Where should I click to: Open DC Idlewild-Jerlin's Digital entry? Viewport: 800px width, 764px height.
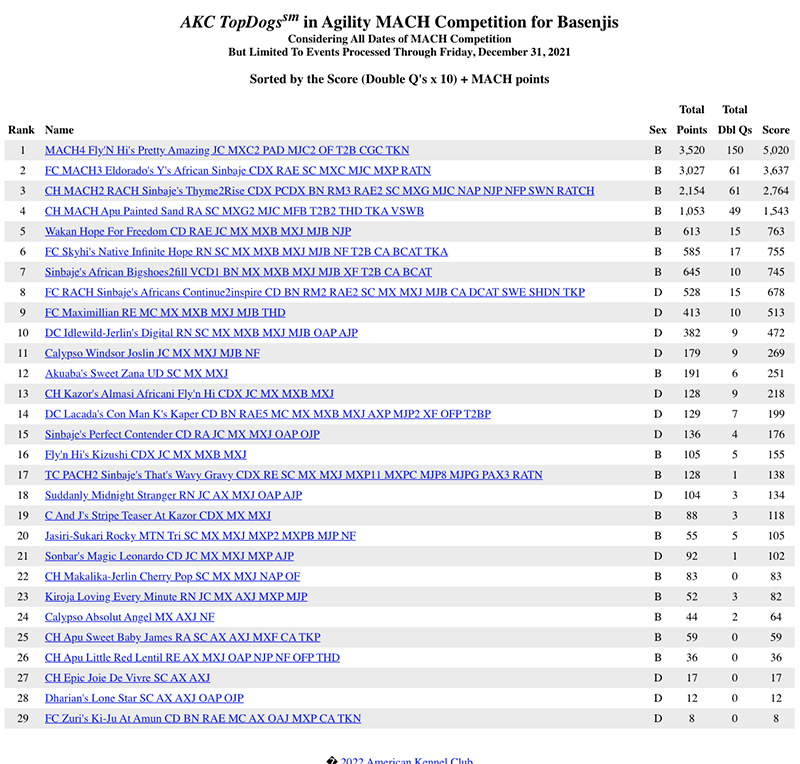point(201,333)
